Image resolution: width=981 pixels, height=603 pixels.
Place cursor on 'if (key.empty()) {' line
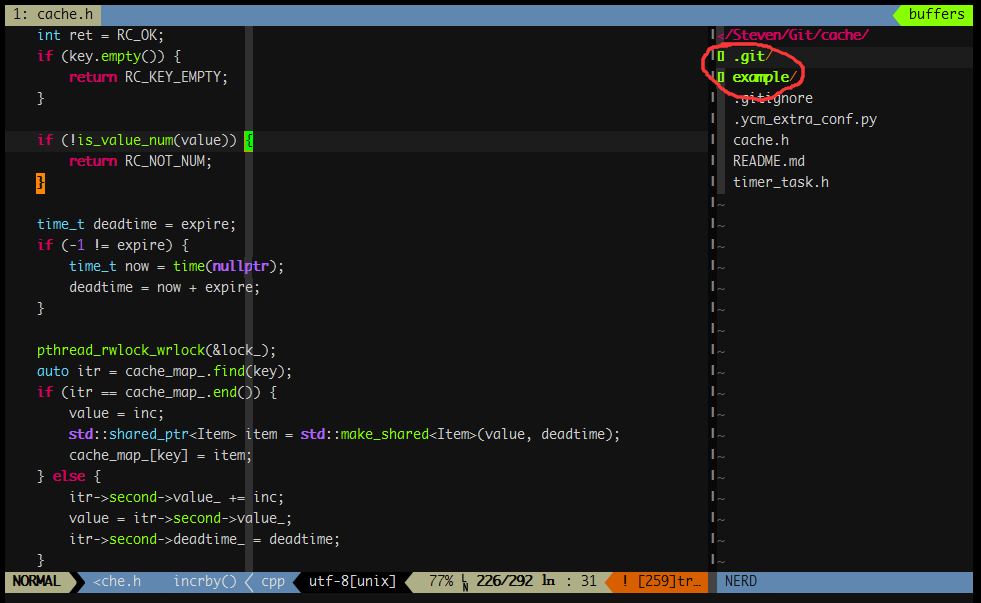click(109, 56)
